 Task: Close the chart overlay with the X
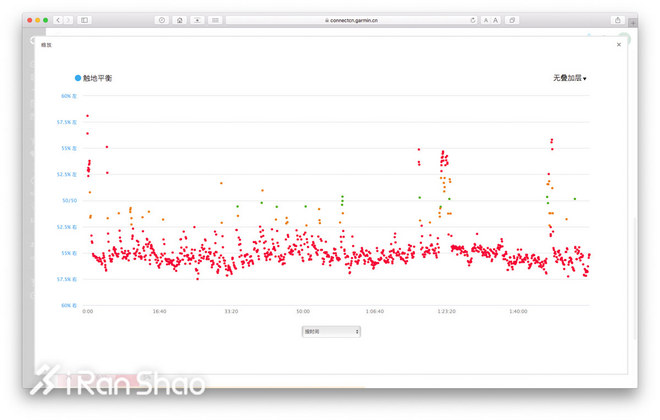pyautogui.click(x=618, y=45)
